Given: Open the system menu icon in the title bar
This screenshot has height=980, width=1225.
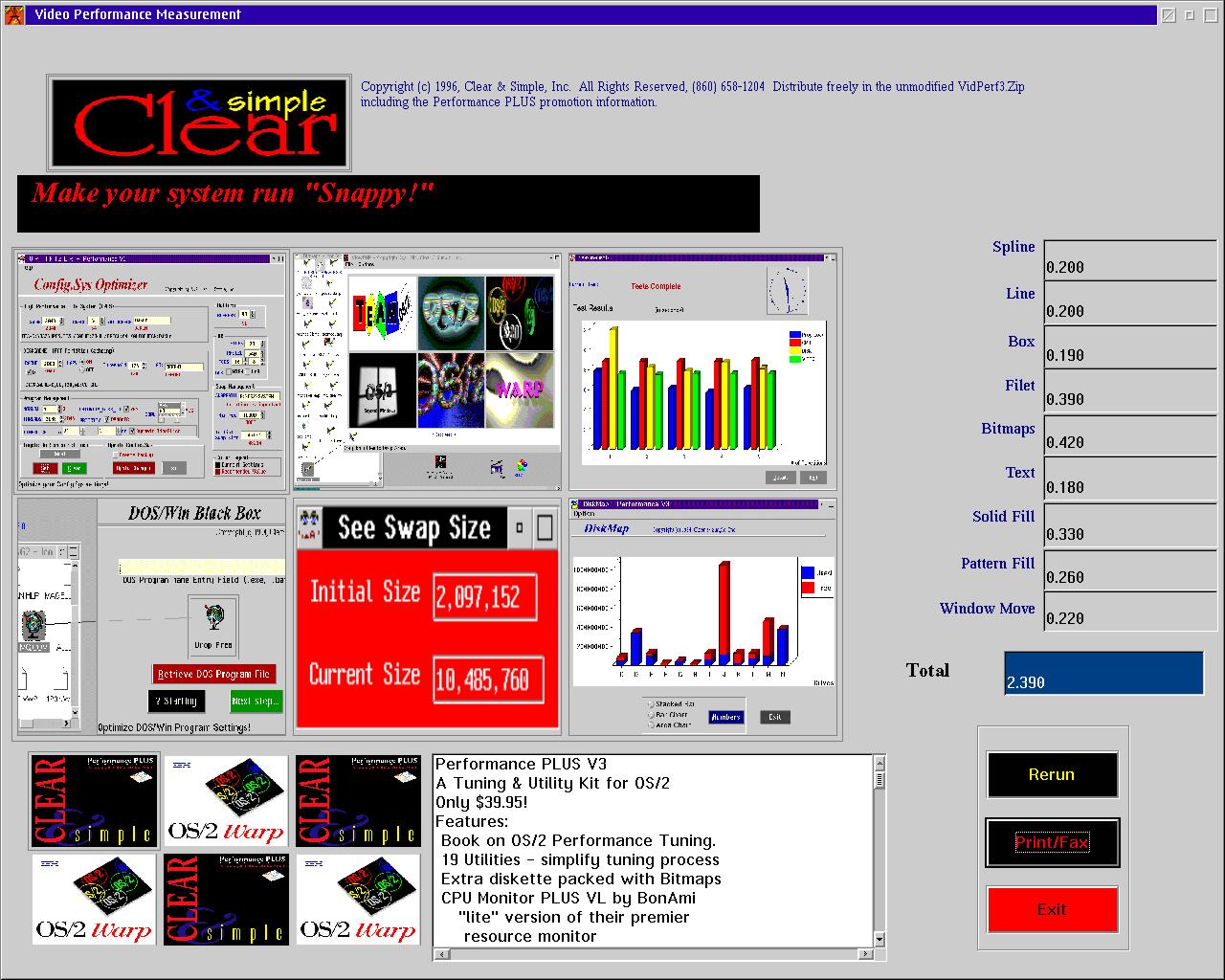Looking at the screenshot, I should tap(14, 14).
